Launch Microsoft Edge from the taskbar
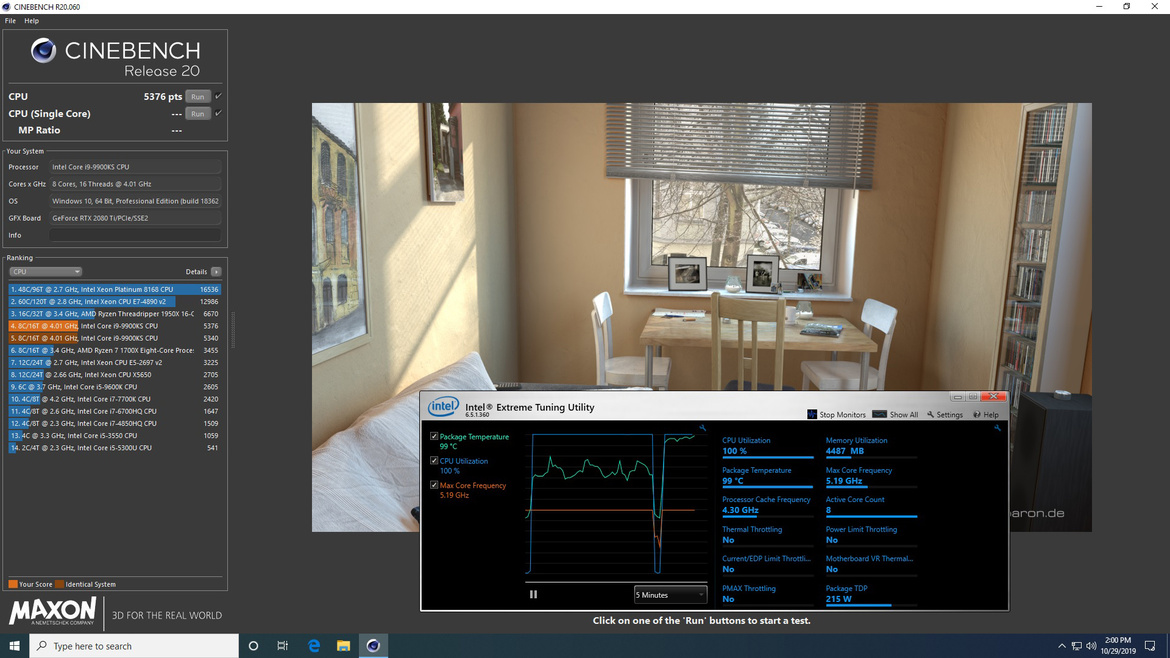Image resolution: width=1170 pixels, height=658 pixels. (313, 646)
